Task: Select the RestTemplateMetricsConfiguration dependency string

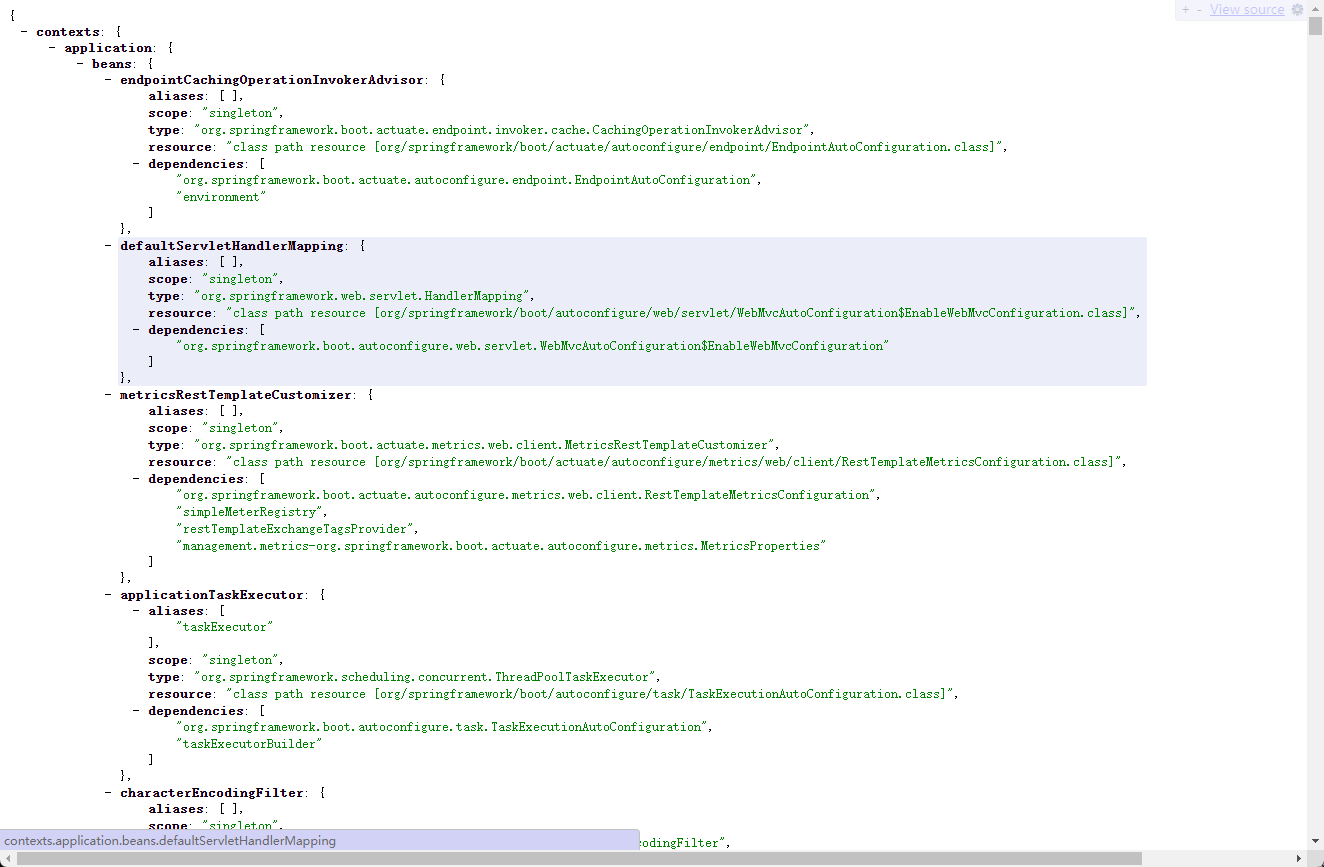Action: pyautogui.click(x=528, y=495)
